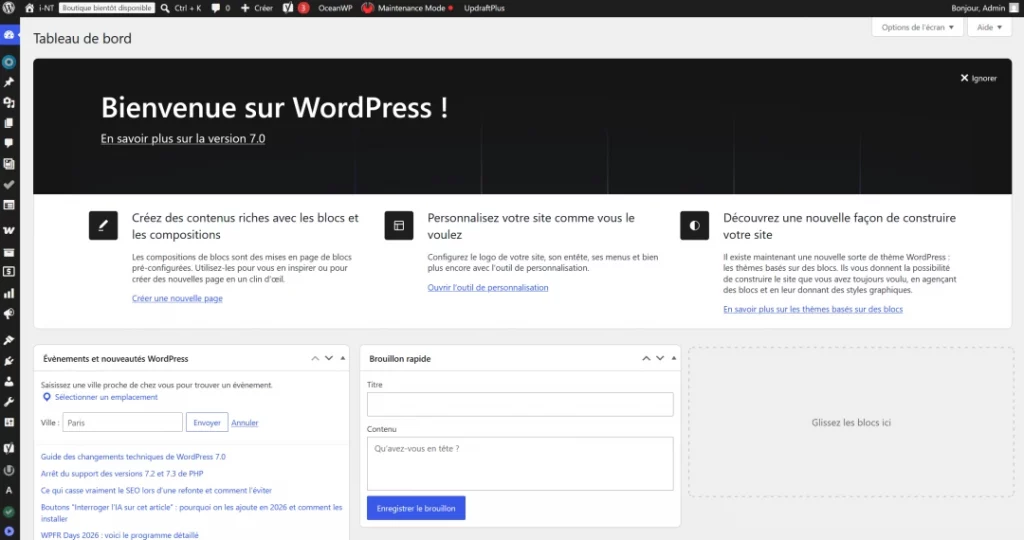Click the blue play-circle icon in sidebar
Image resolution: width=1024 pixels, height=540 pixels.
[x=9, y=532]
